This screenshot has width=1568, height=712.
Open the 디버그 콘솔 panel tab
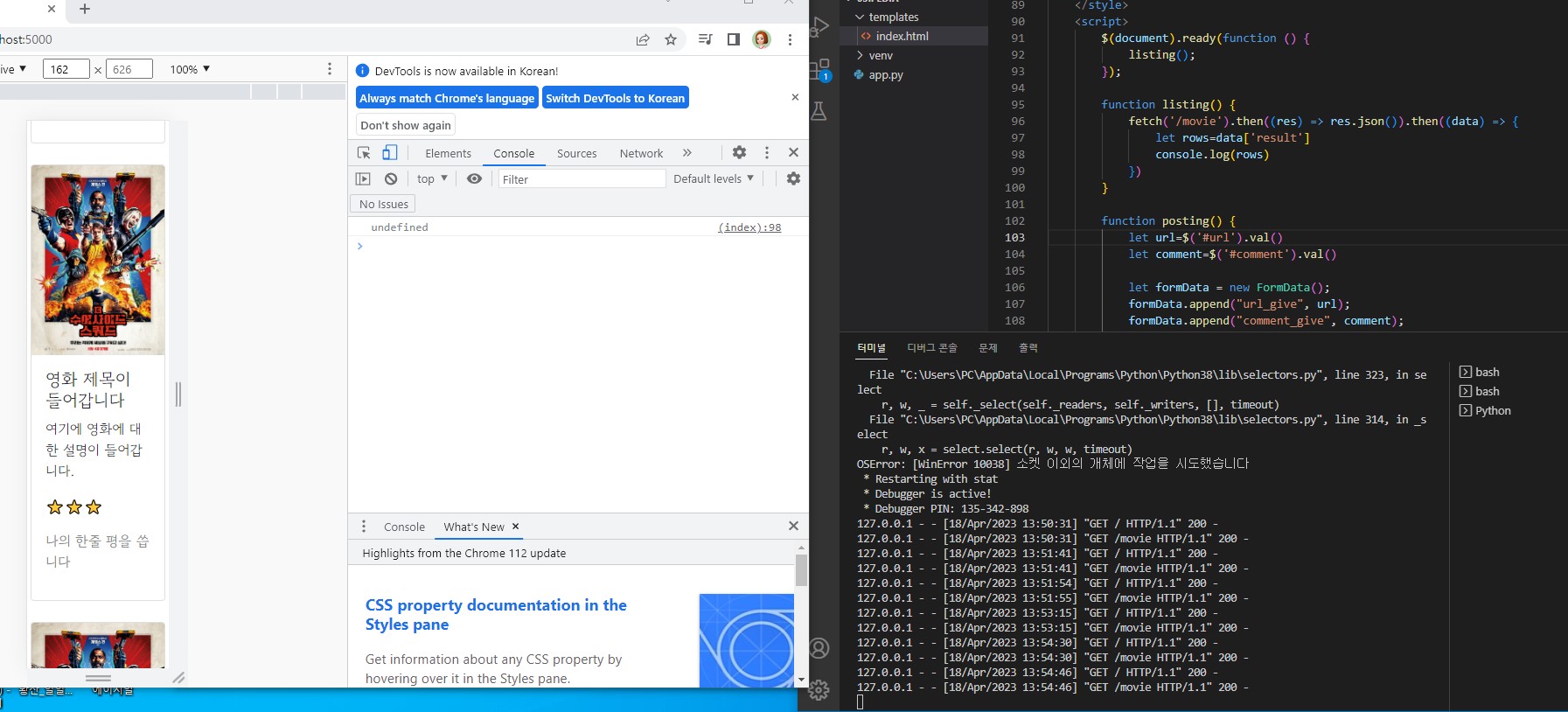[932, 348]
